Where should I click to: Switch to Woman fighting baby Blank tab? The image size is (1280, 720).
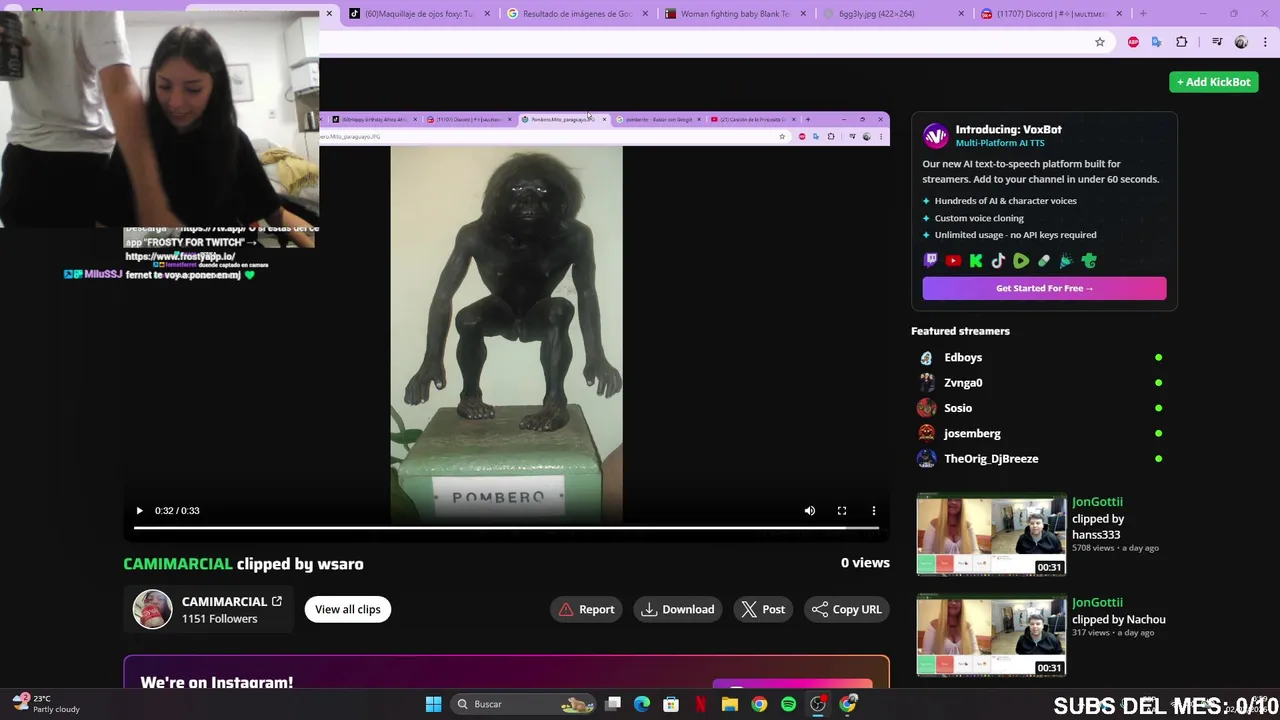coord(735,14)
